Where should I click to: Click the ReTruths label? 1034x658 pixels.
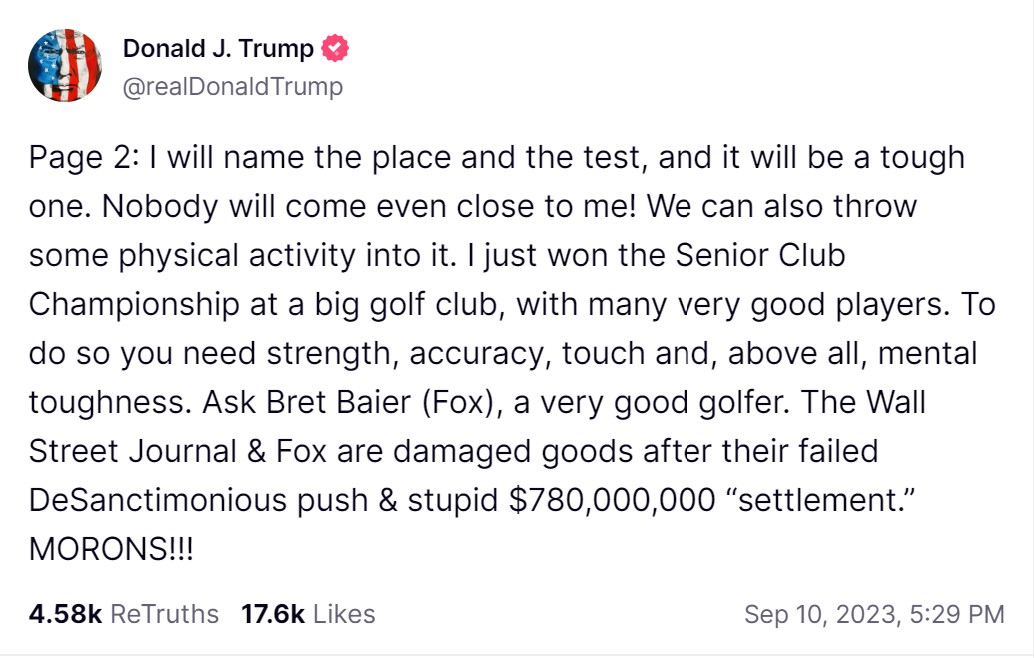[164, 613]
